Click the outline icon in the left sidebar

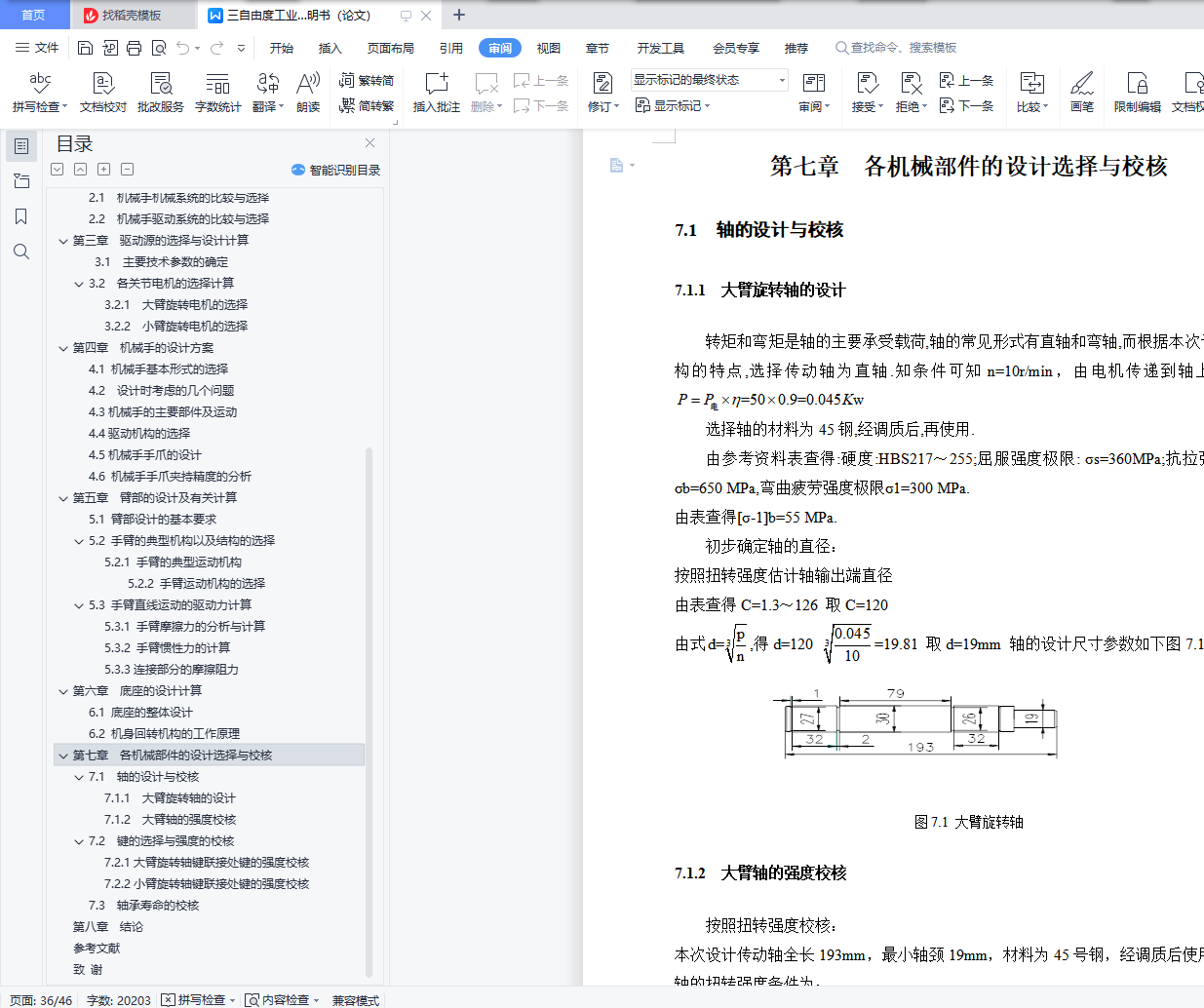(21, 146)
